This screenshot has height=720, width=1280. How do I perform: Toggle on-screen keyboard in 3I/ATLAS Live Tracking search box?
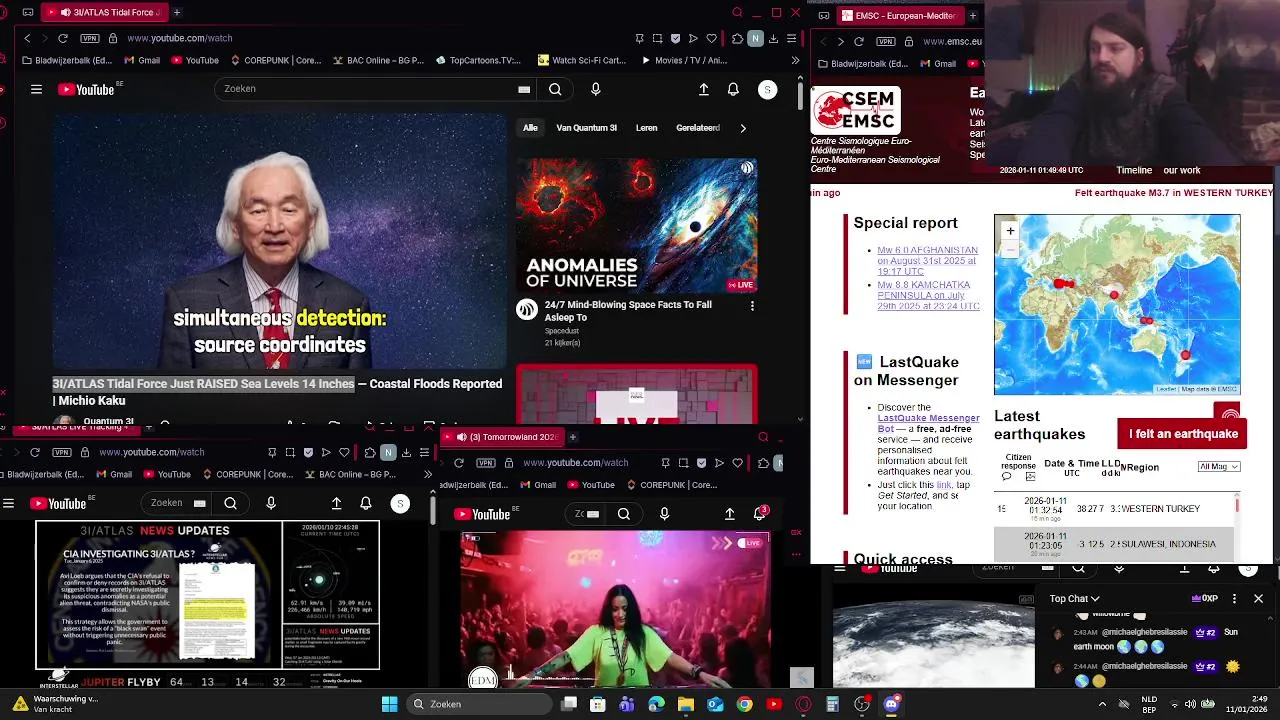[x=199, y=503]
